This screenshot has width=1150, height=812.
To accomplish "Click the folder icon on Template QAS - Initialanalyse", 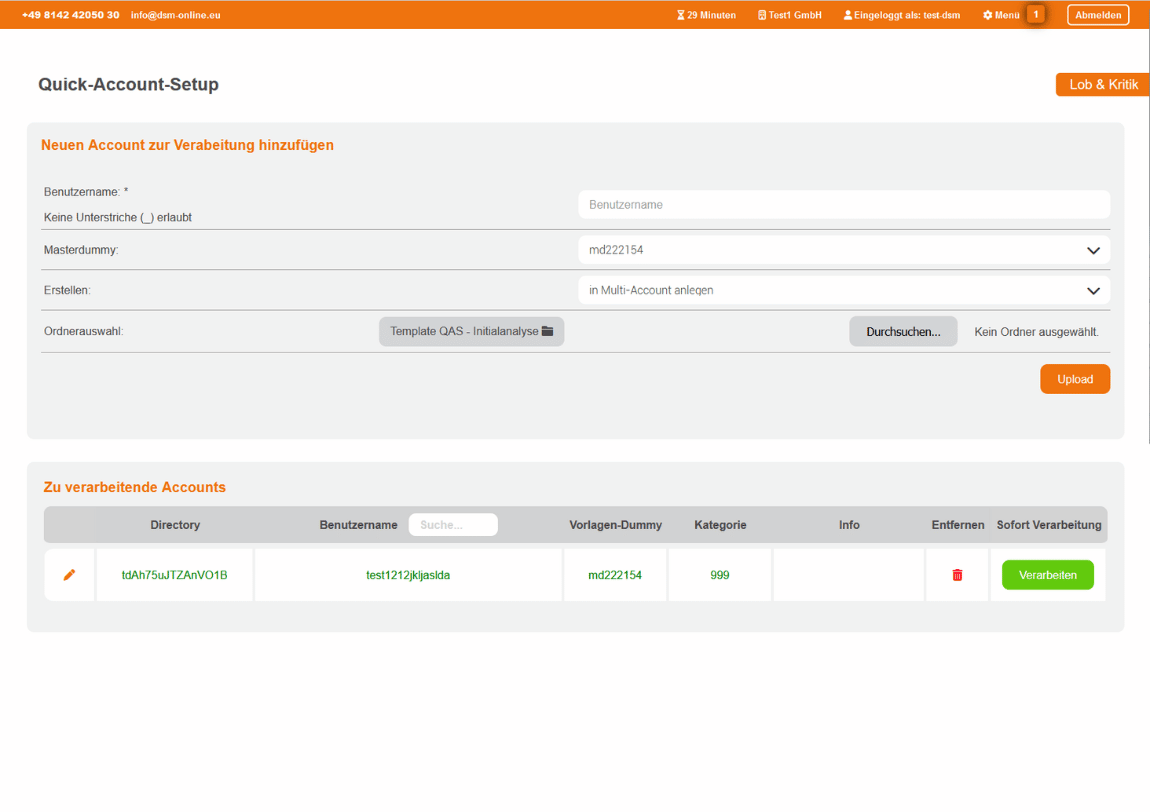I will click(547, 331).
